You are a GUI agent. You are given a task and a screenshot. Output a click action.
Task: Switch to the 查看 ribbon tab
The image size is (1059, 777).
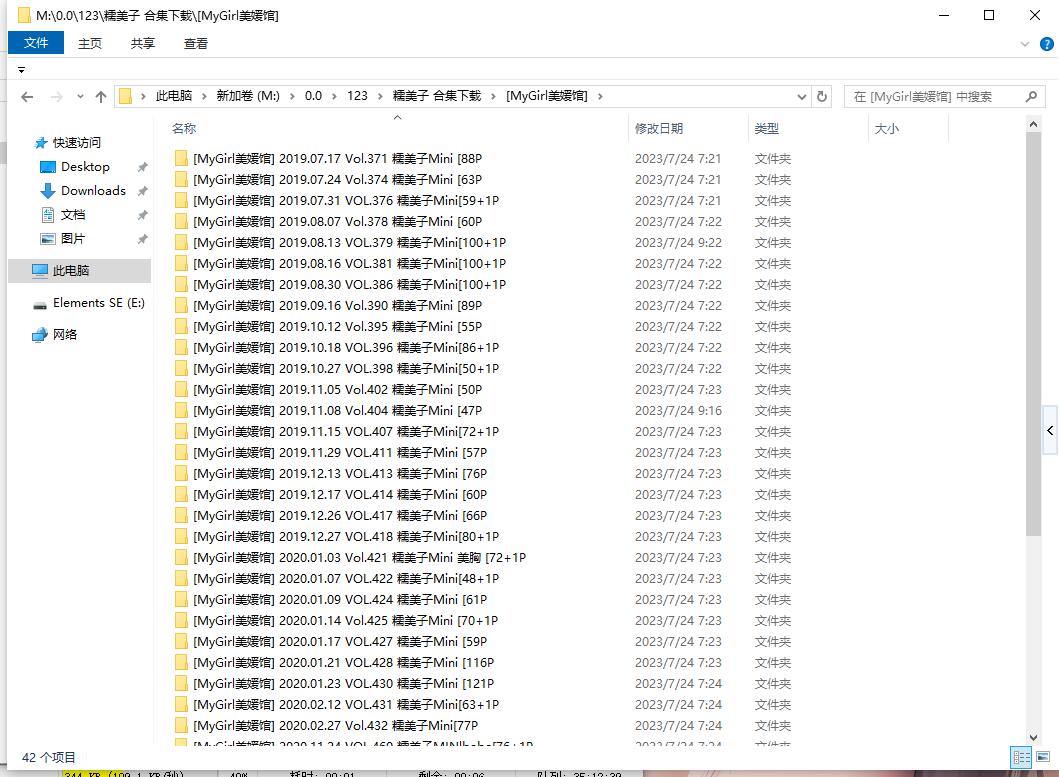click(x=196, y=43)
